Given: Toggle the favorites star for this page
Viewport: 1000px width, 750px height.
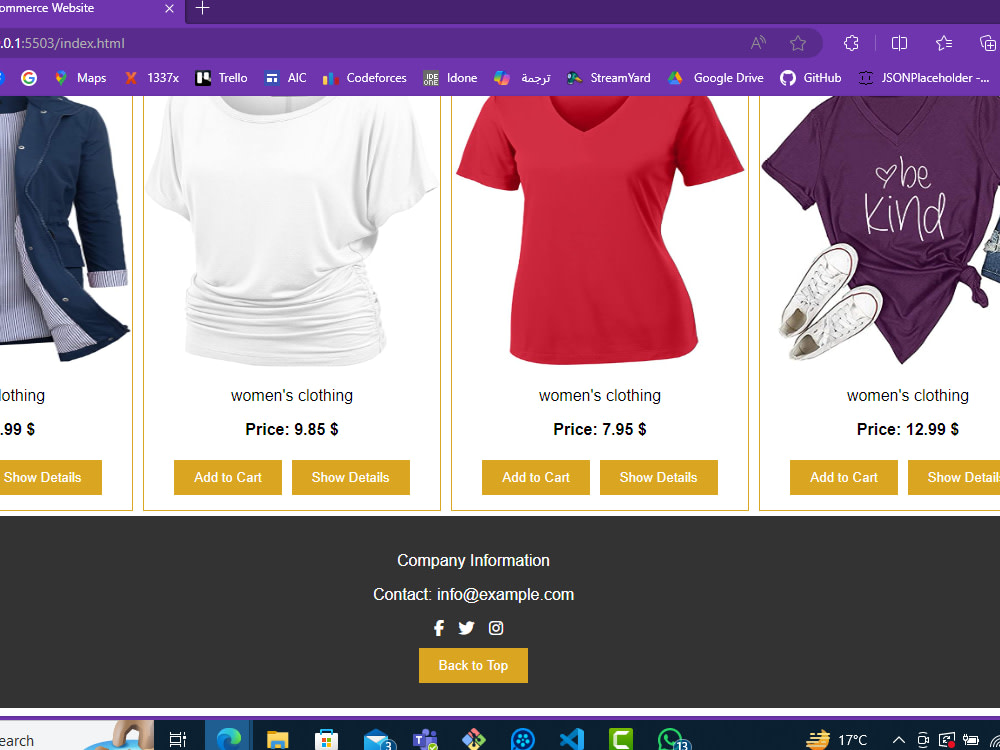Looking at the screenshot, I should click(x=797, y=43).
